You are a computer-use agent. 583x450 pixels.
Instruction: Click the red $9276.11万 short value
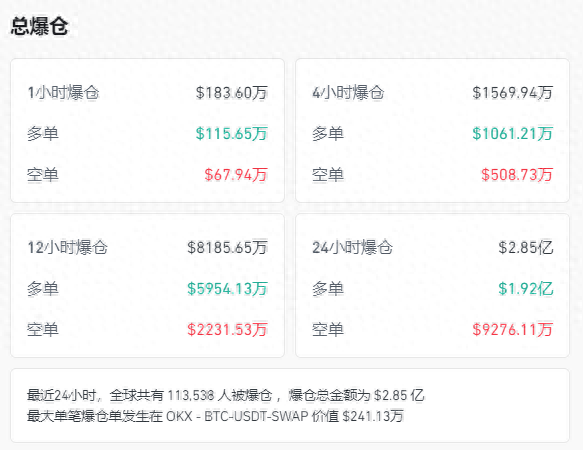[512, 329]
